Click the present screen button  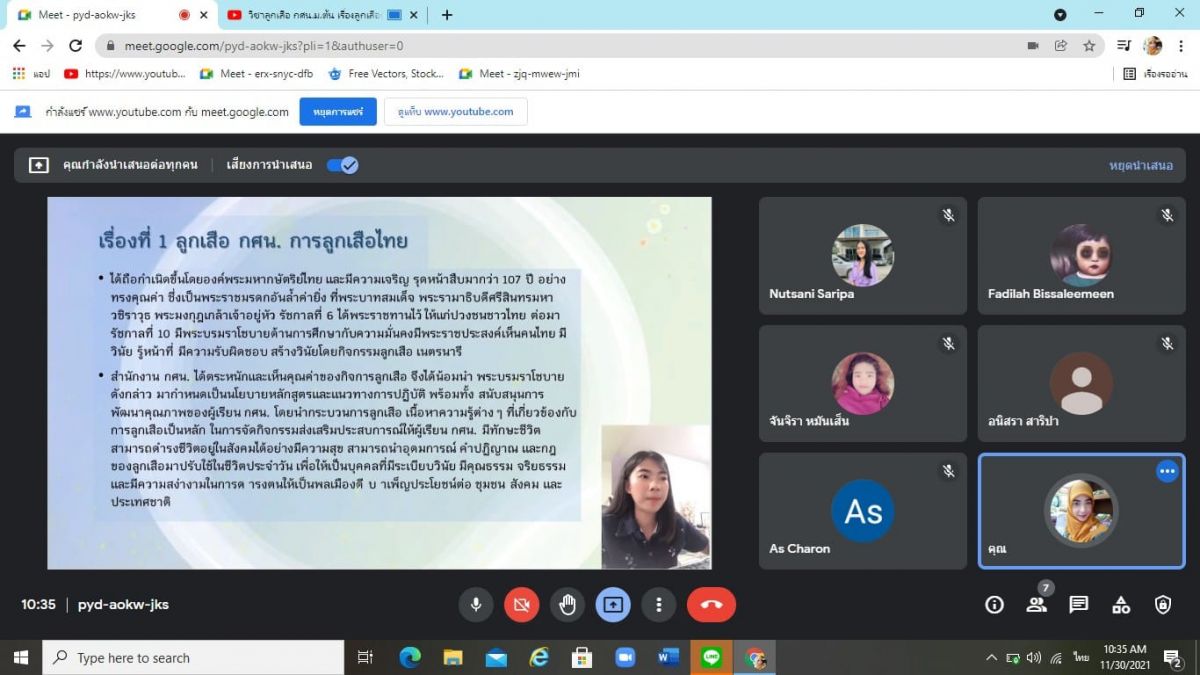pos(613,604)
